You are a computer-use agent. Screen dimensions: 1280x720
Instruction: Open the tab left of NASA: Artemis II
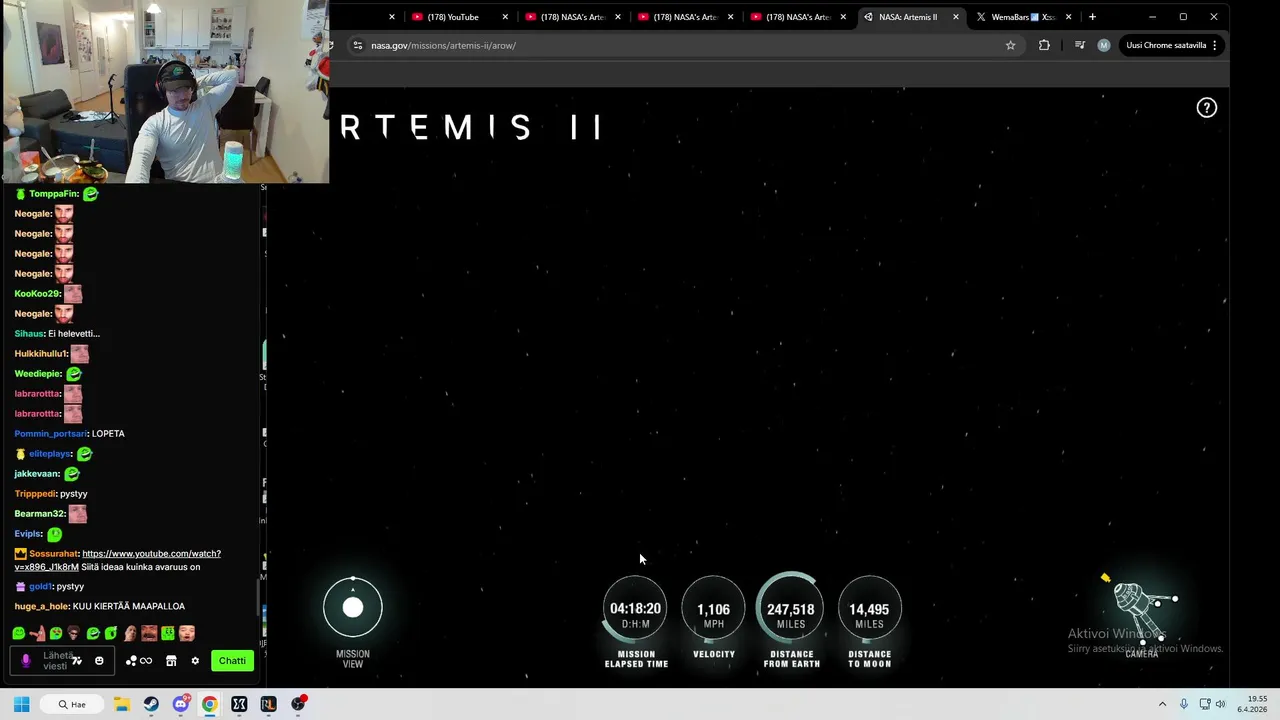click(797, 17)
